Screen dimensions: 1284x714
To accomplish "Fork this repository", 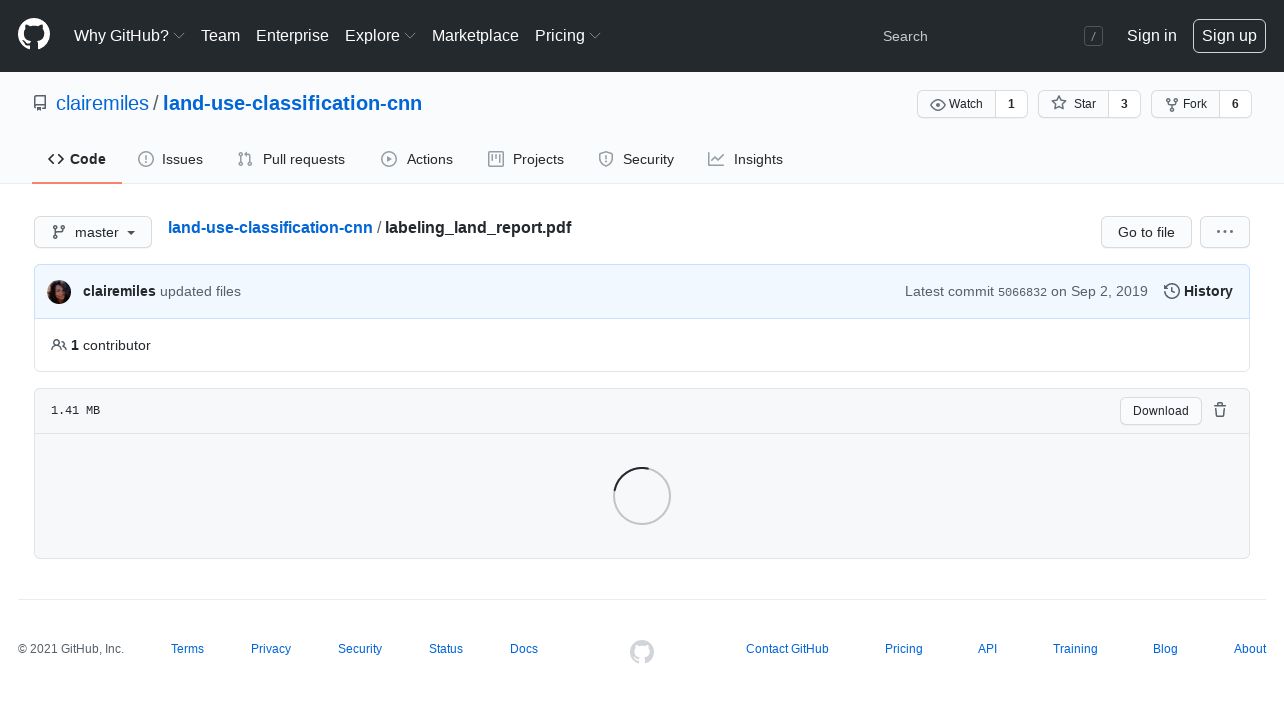I will coord(1185,104).
